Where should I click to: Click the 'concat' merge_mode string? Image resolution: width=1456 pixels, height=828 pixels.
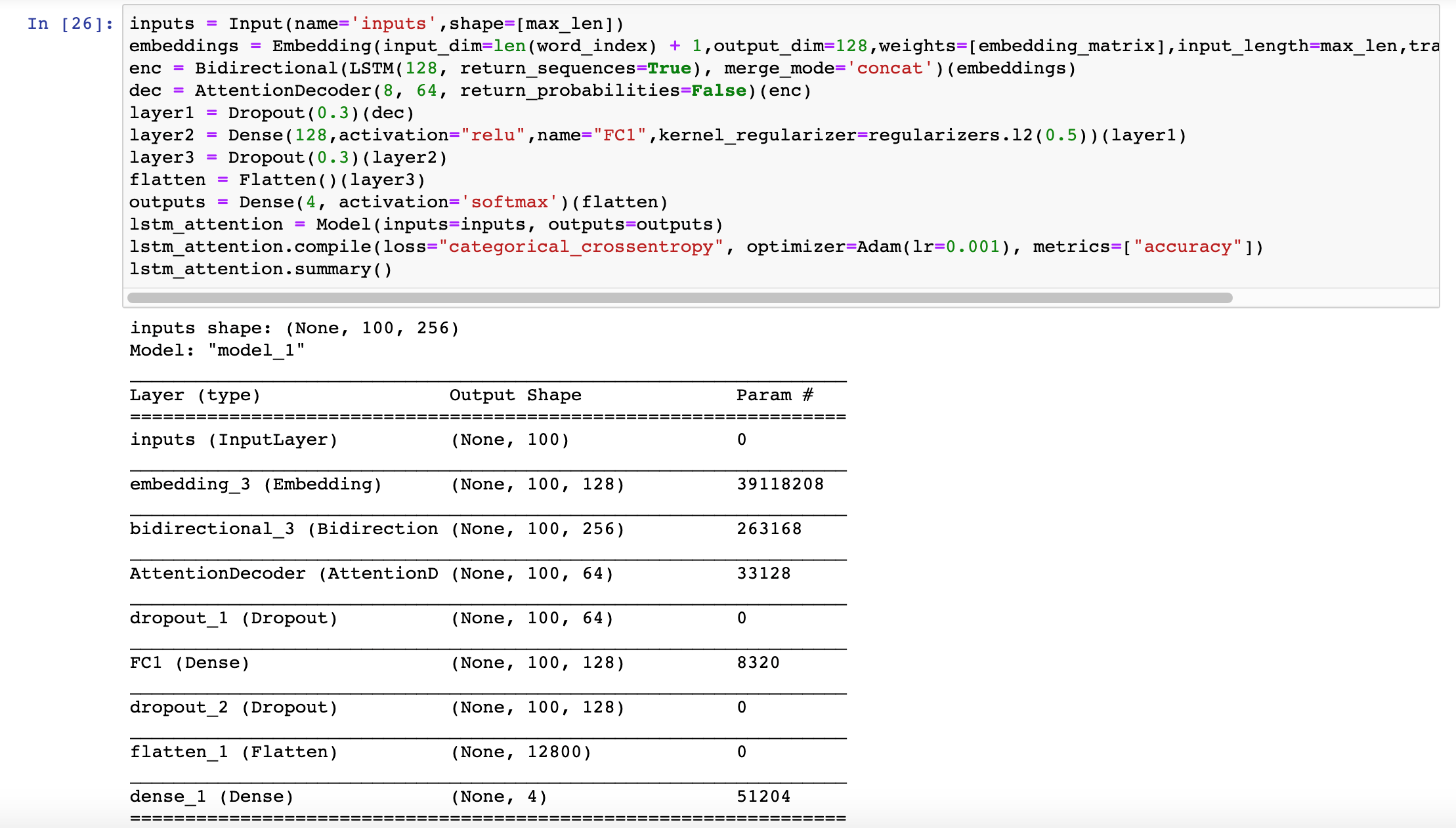pos(889,68)
